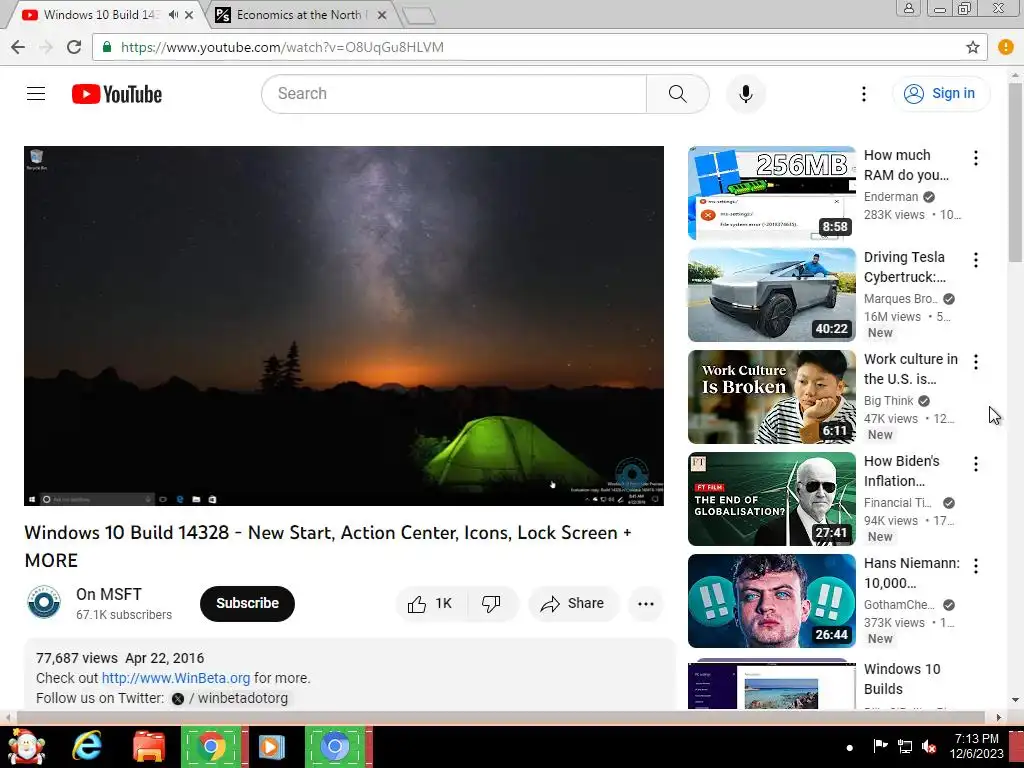Click the Share button

tap(572, 603)
